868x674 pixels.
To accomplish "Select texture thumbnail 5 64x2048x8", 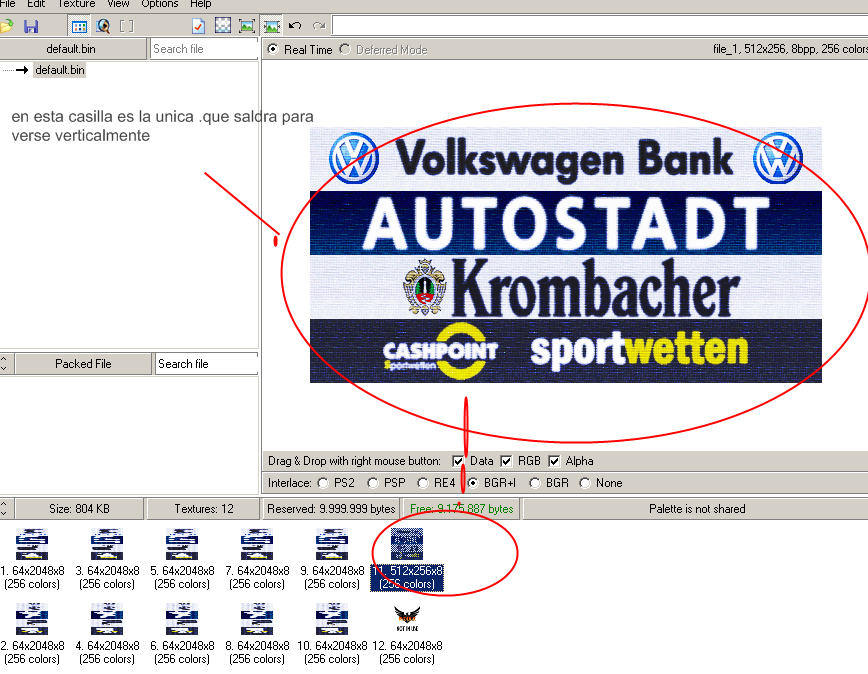I will click(182, 558).
